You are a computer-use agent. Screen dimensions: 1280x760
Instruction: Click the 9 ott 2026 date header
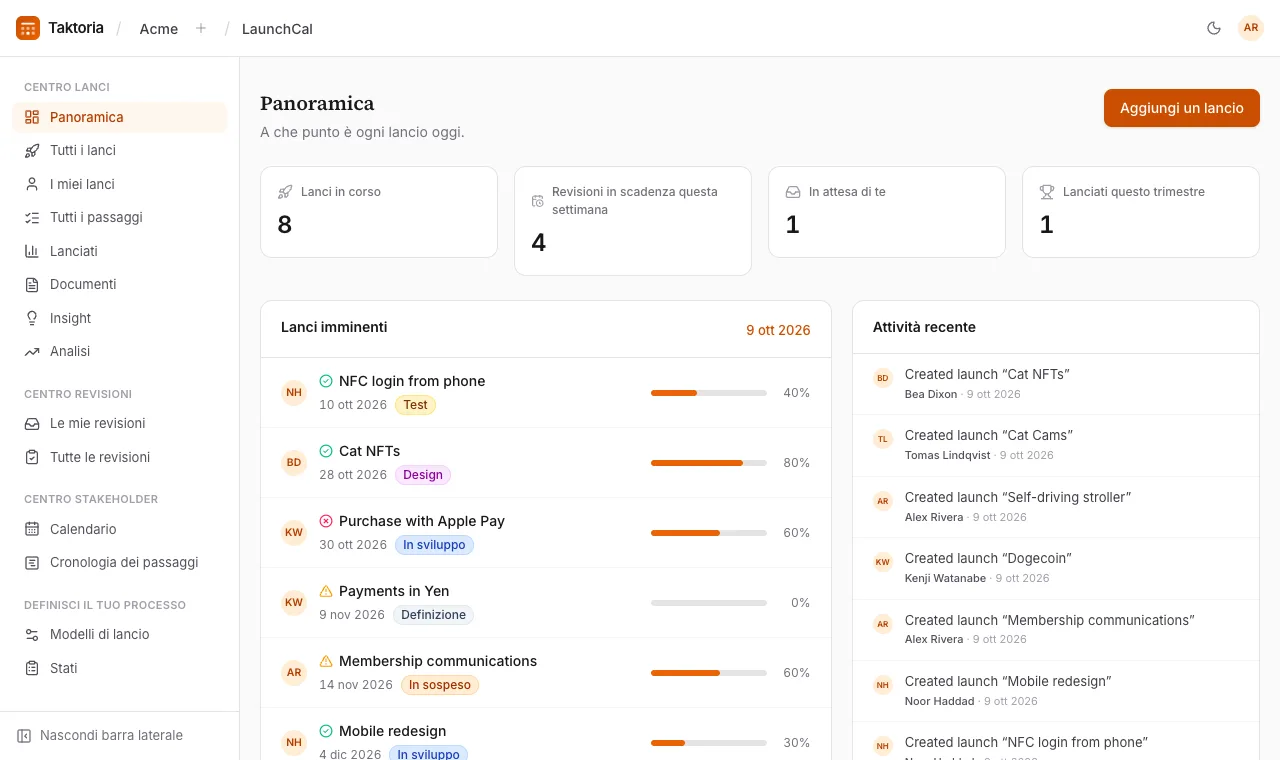tap(778, 330)
